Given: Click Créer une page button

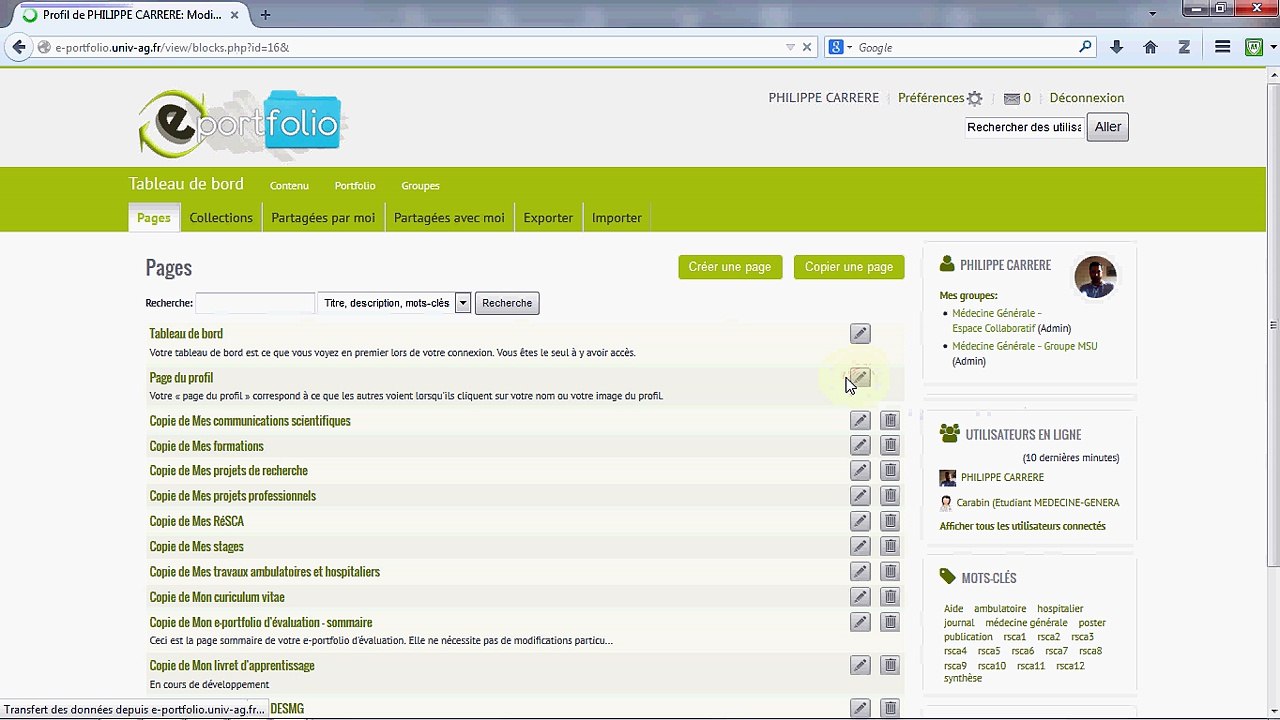Looking at the screenshot, I should point(730,267).
